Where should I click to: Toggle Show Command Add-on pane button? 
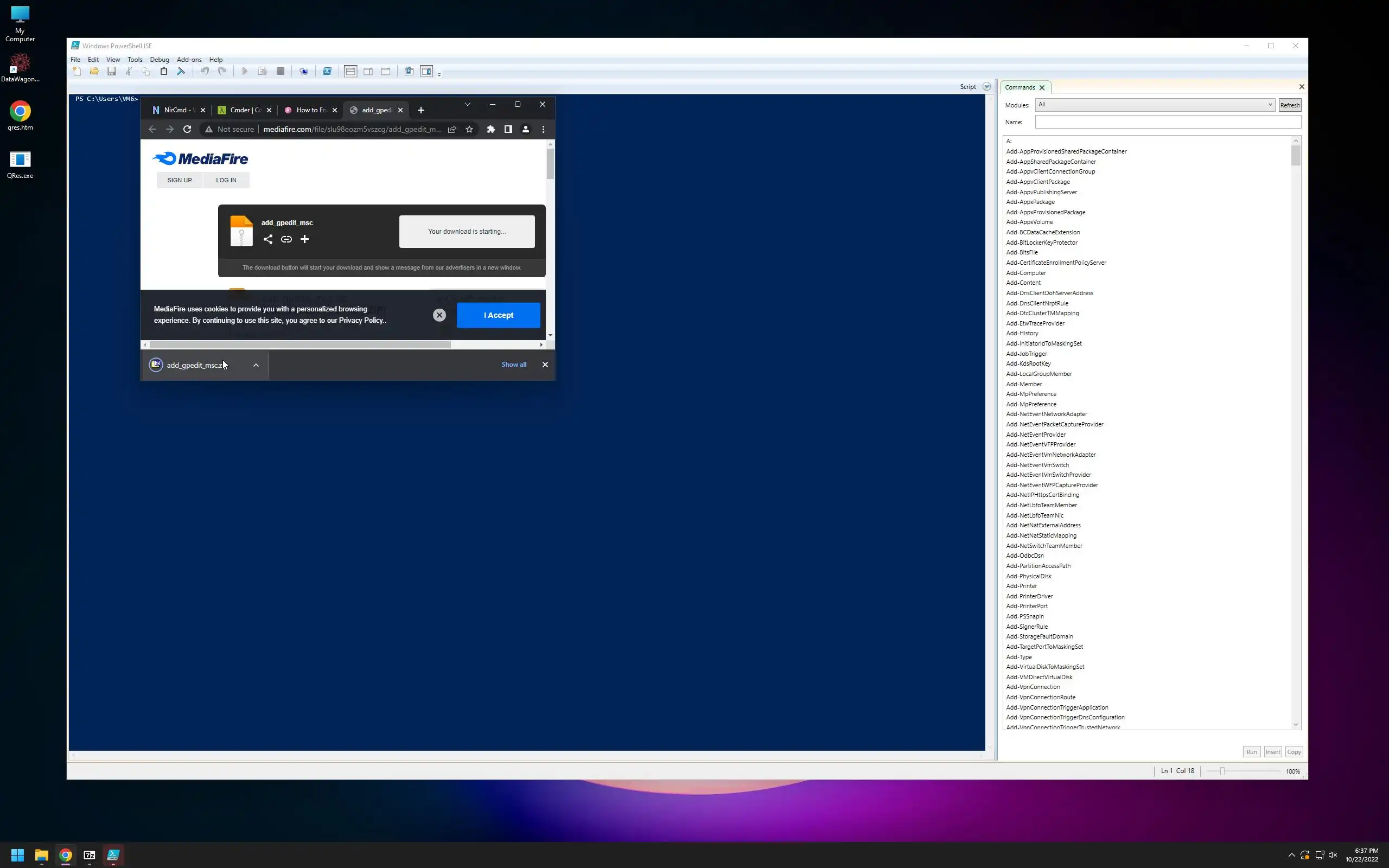[x=426, y=71]
